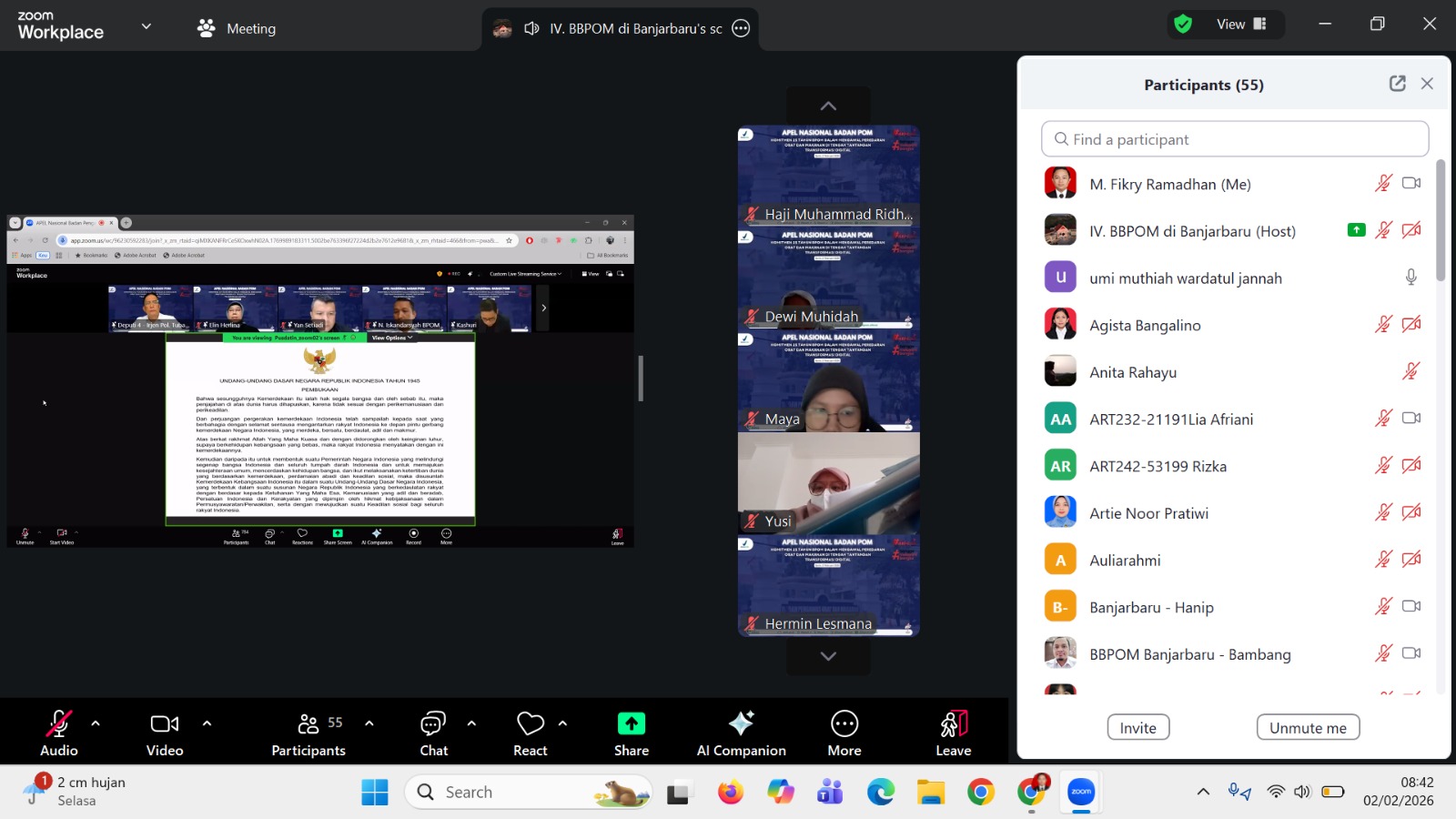The height and width of the screenshot is (819, 1456).
Task: Click the Invite button
Action: point(1137,728)
